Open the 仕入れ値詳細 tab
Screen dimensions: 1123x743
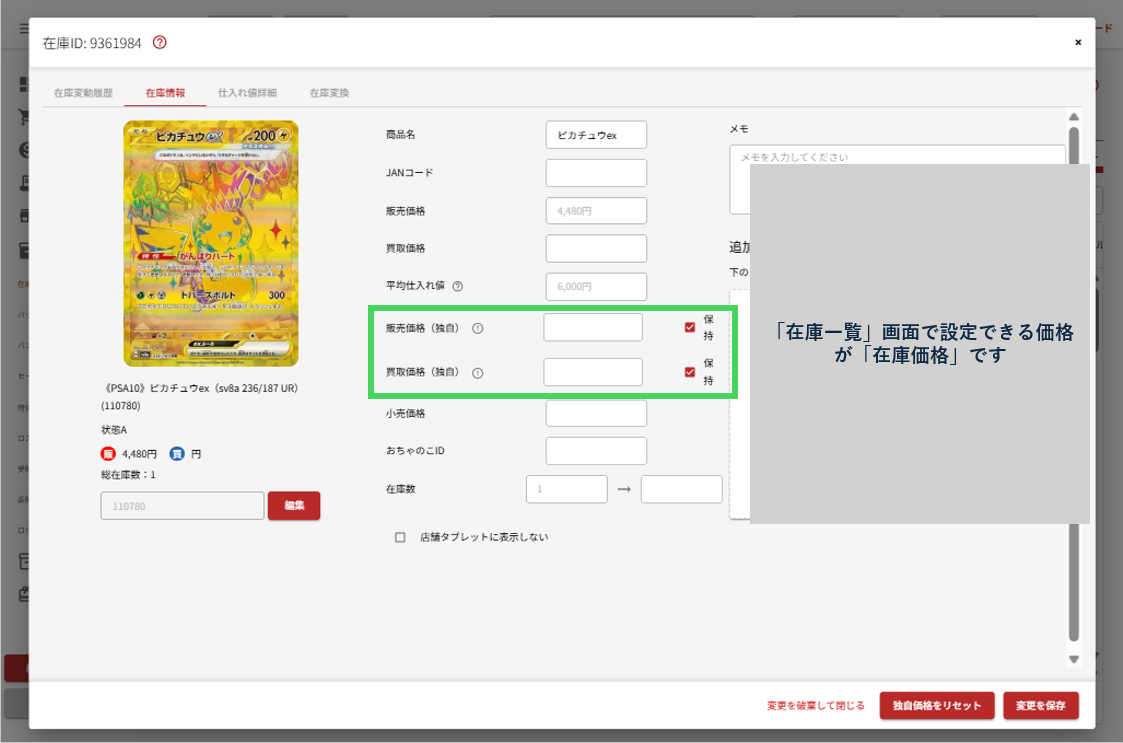(247, 93)
